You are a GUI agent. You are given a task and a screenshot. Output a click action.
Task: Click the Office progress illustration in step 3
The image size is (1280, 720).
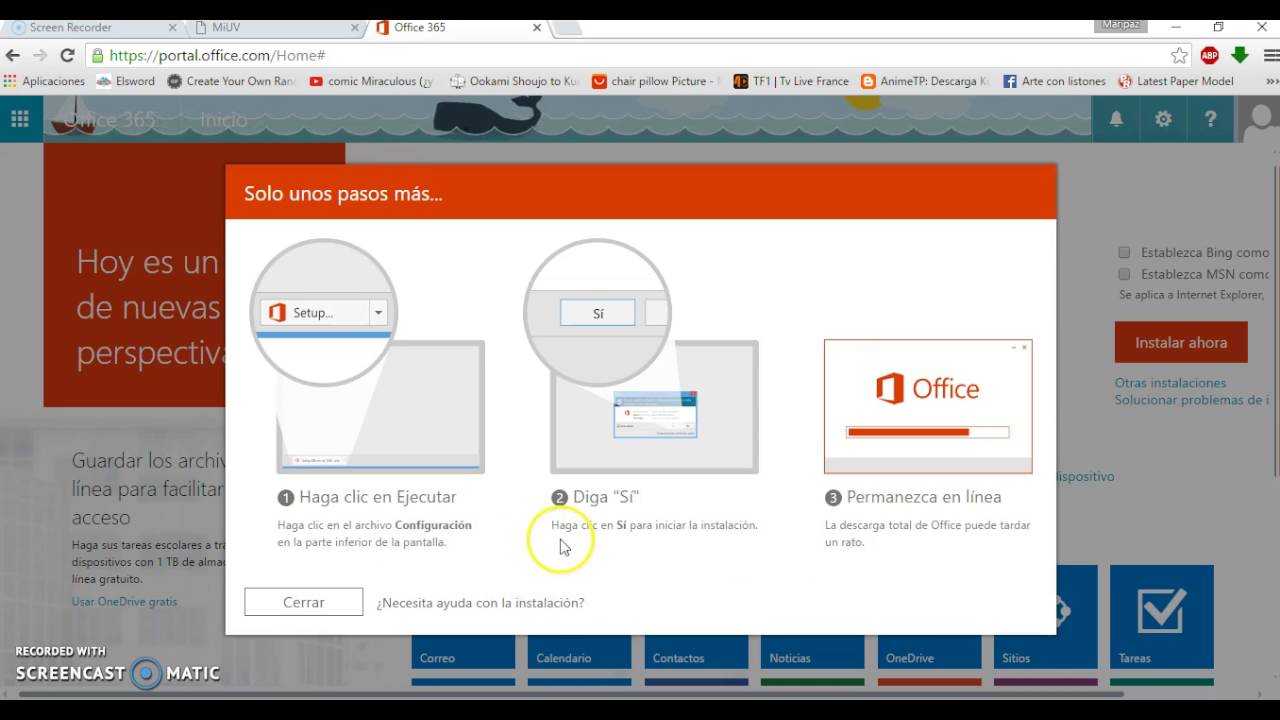pyautogui.click(x=928, y=406)
